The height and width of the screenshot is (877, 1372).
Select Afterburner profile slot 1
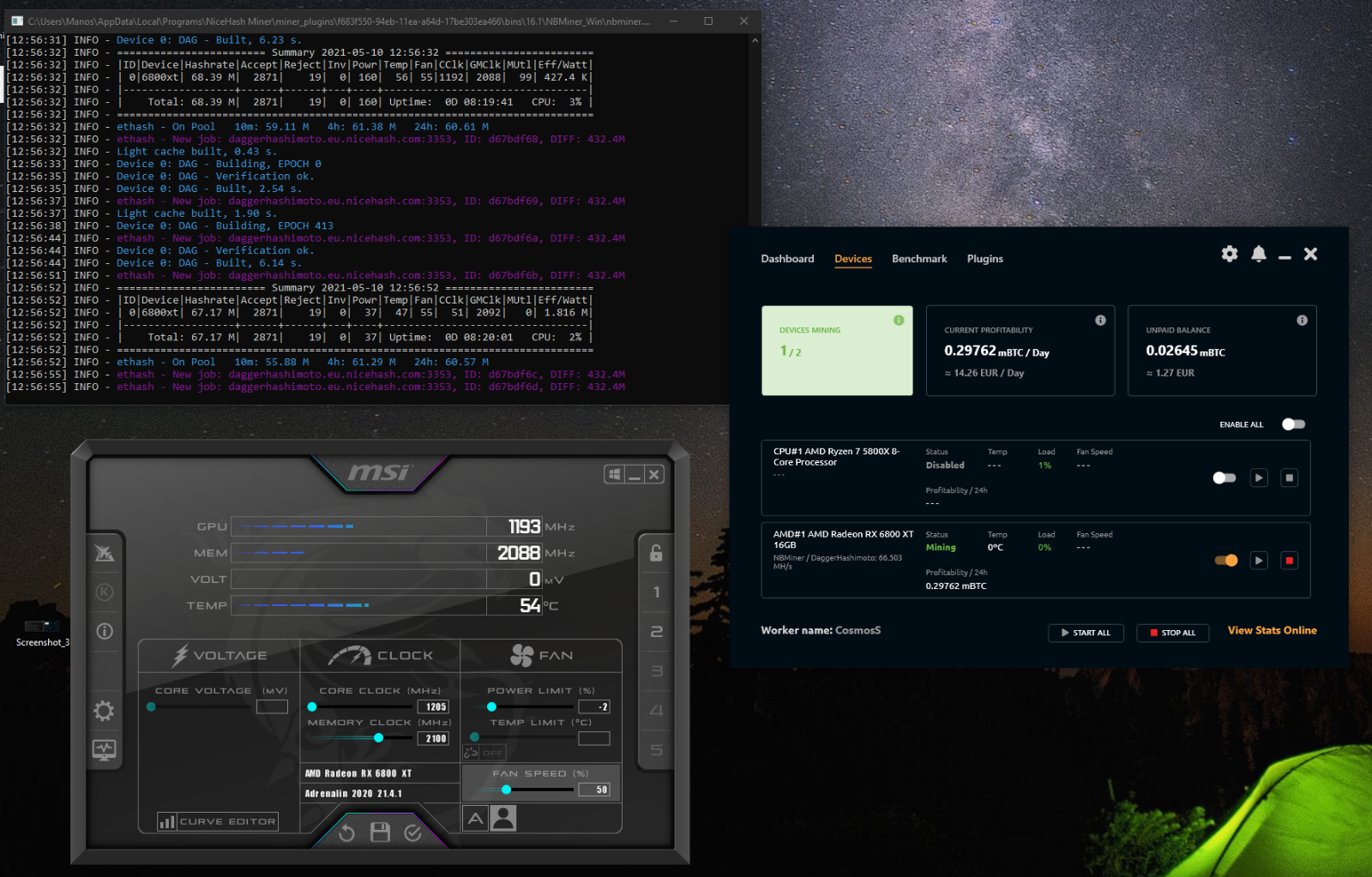click(x=656, y=592)
